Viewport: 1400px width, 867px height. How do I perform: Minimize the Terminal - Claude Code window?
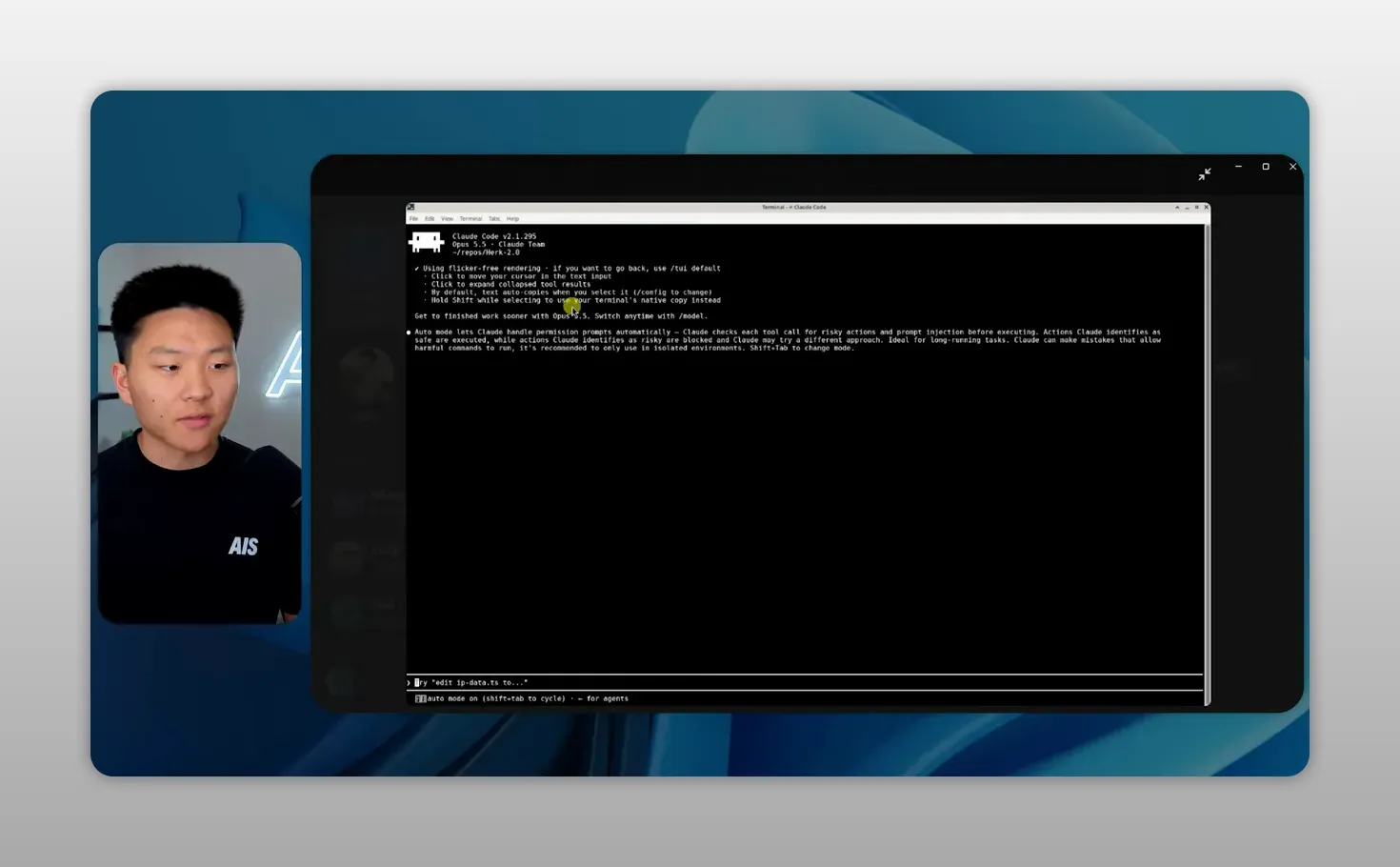pos(1187,207)
